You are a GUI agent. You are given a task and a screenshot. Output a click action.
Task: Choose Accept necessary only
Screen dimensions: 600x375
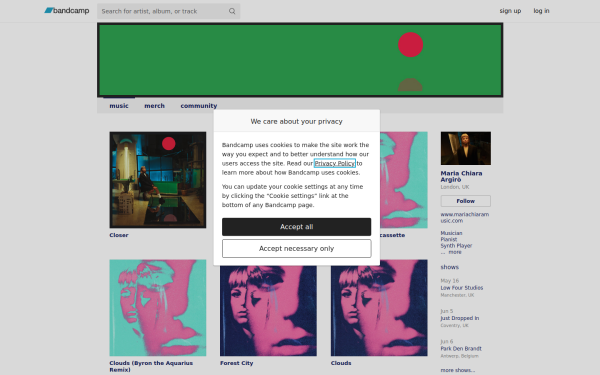click(297, 249)
